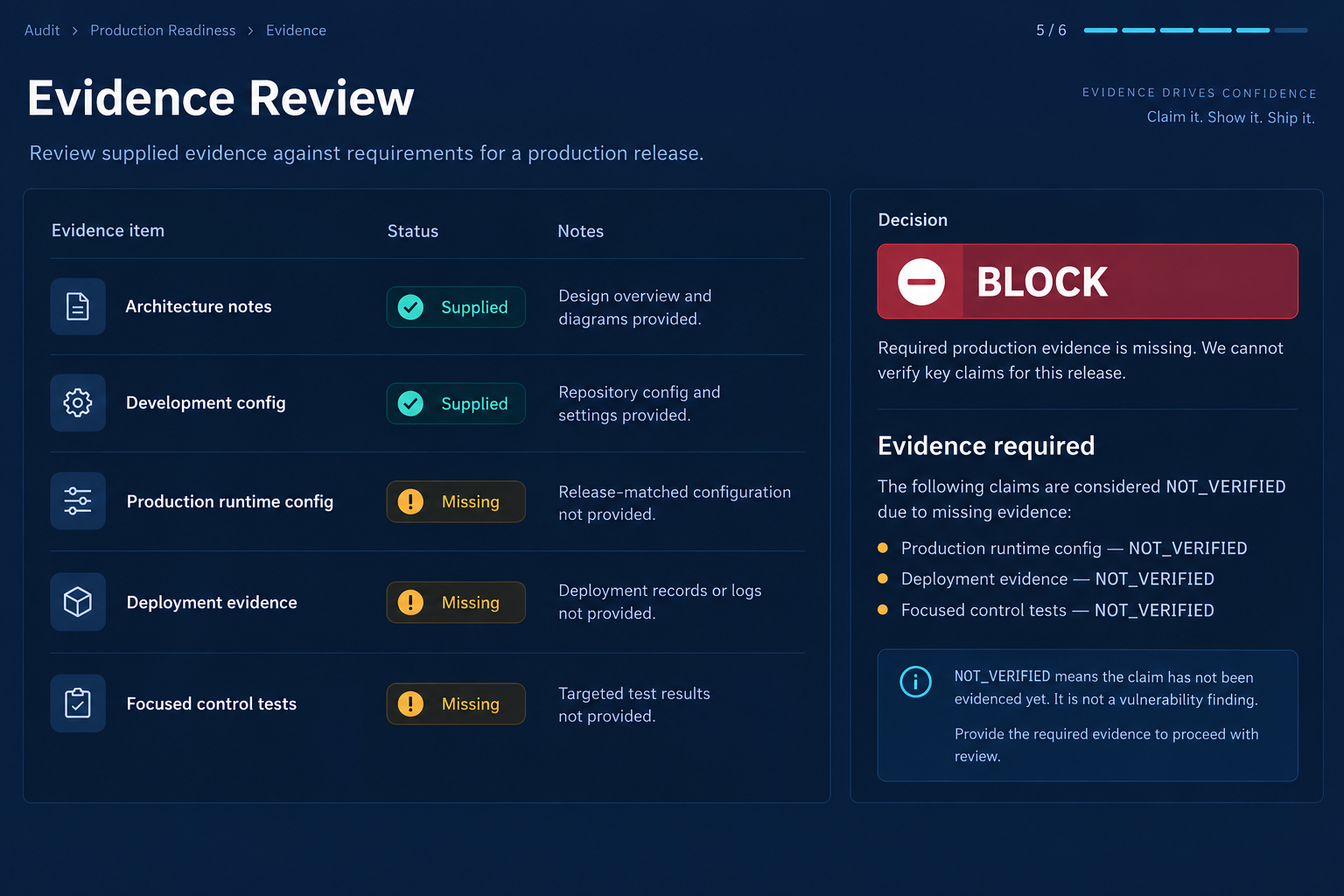The width and height of the screenshot is (1344, 896).
Task: Click the warning icon for Deployment evidence
Action: [410, 602]
